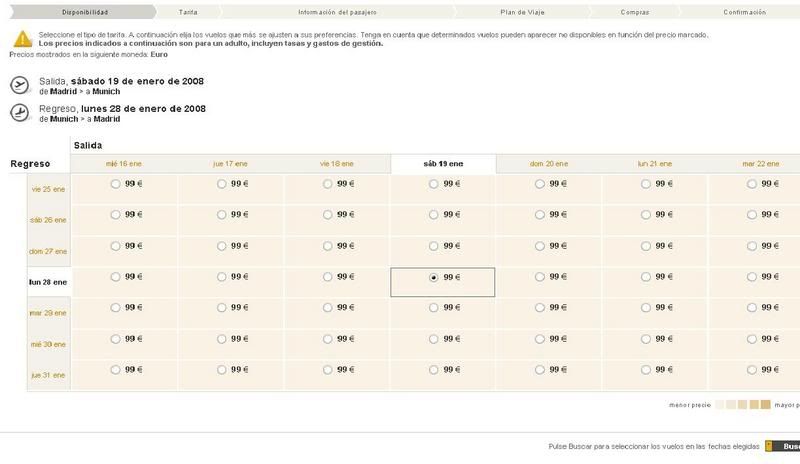Image resolution: width=800 pixels, height=464 pixels.
Task: Select return row mié 30 ene
Action: [x=48, y=344]
